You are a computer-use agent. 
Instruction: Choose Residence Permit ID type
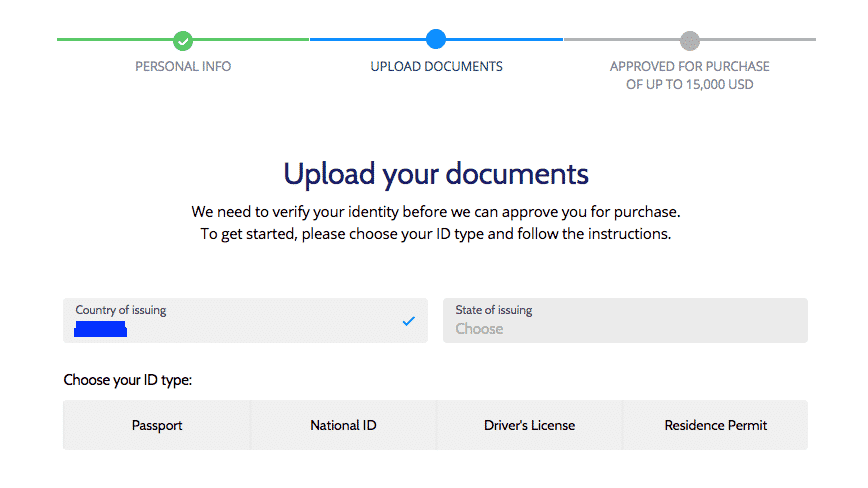[x=715, y=425]
